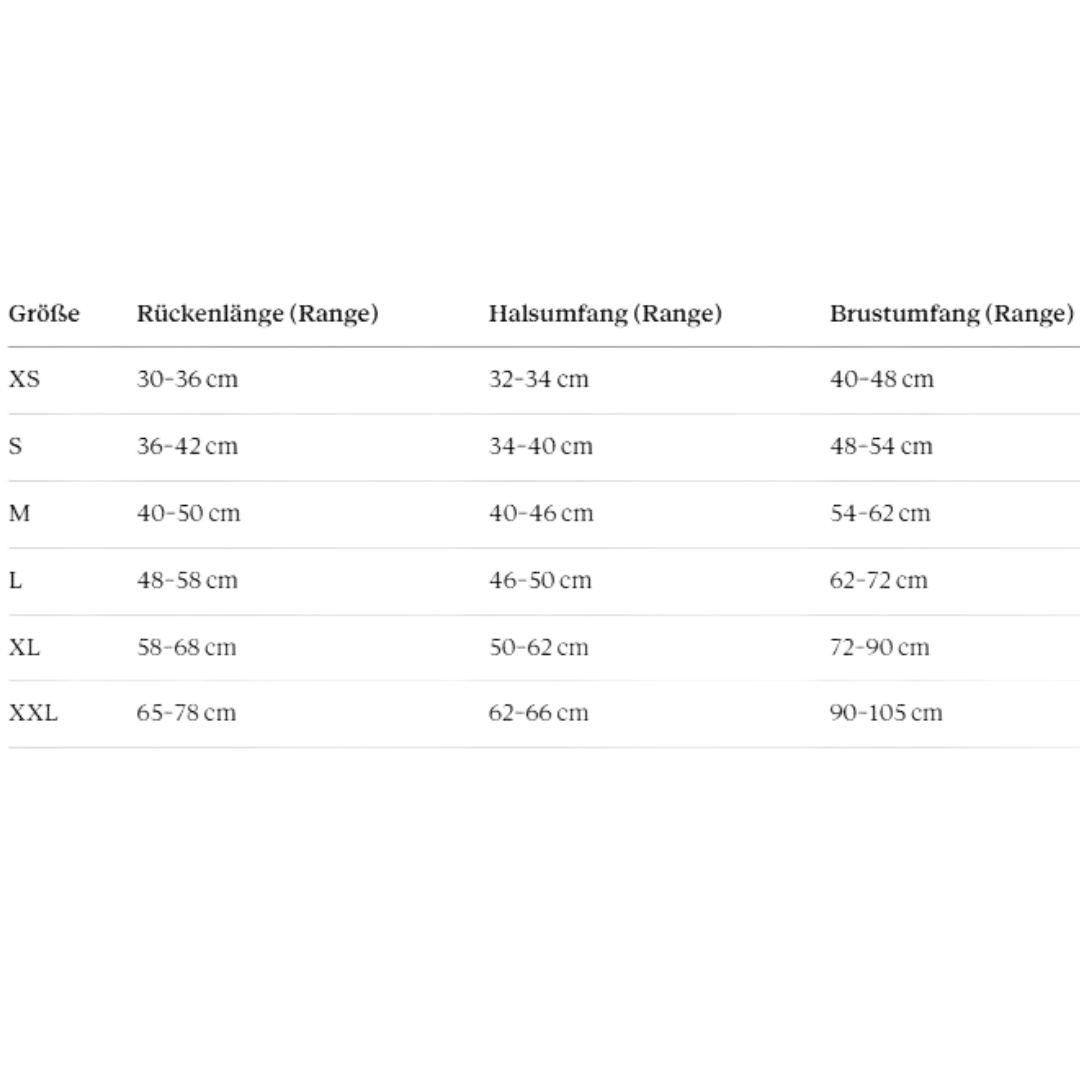Select the 90-105 cm chest cell

click(886, 712)
